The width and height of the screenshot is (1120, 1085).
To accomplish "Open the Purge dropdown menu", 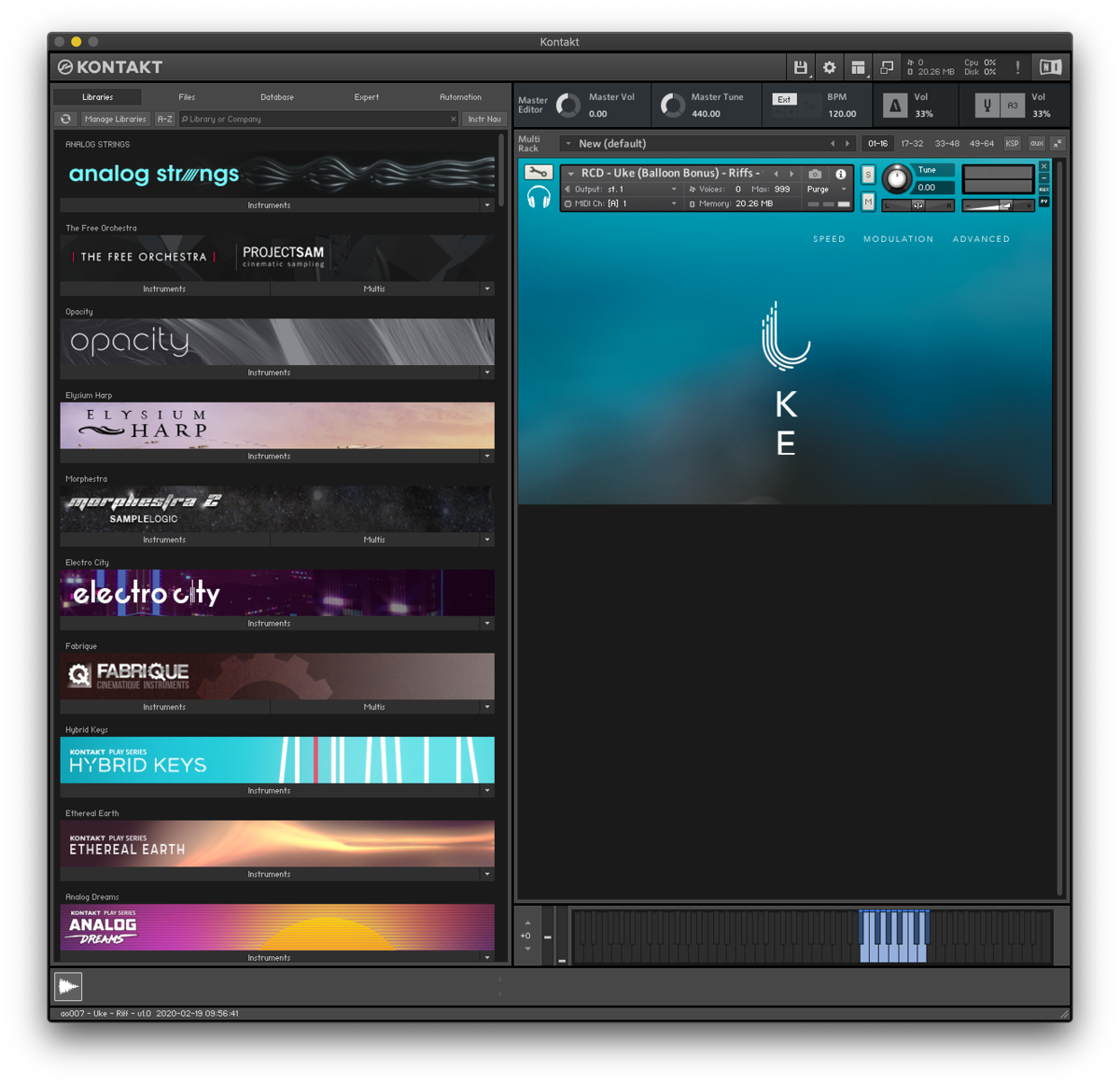I will 827,190.
